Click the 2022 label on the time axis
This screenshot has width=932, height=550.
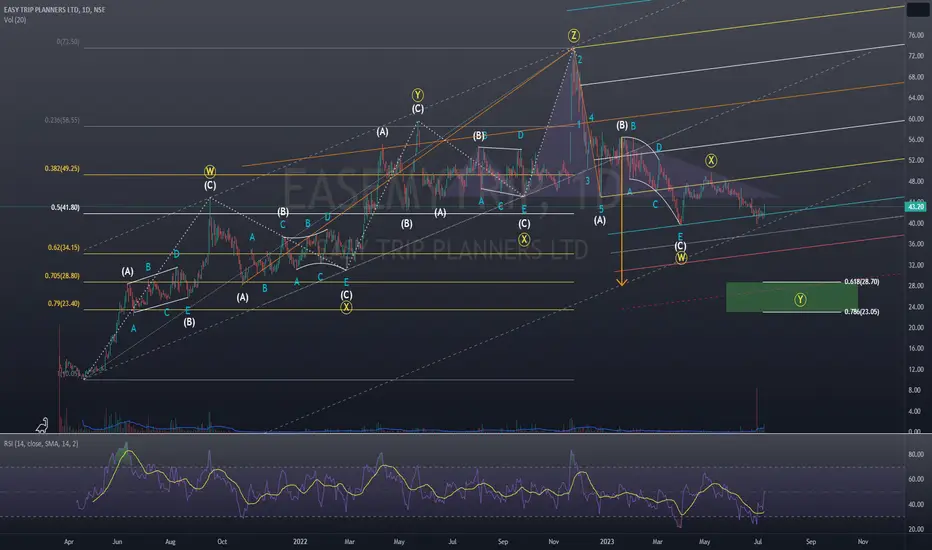(300, 542)
